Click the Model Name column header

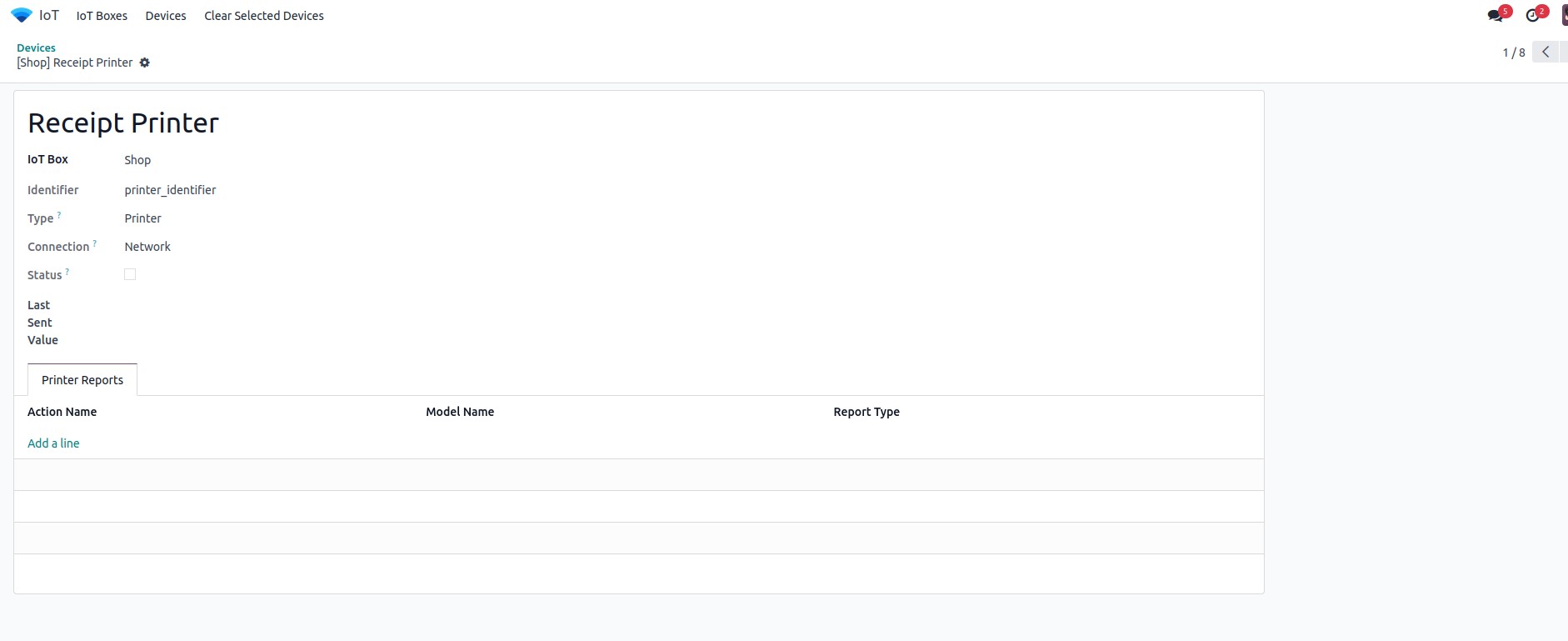(x=460, y=412)
